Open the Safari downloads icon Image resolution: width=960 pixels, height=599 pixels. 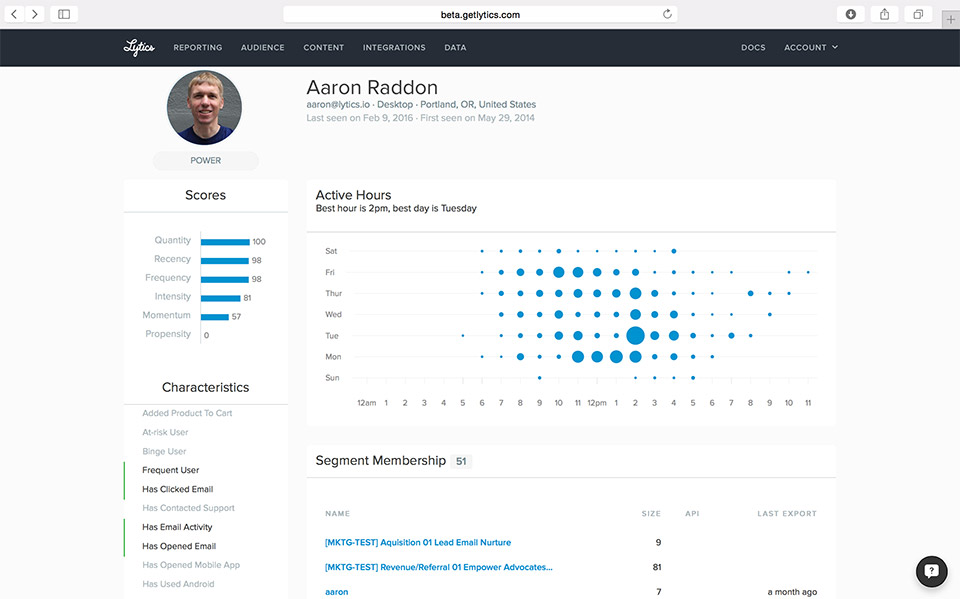click(851, 14)
